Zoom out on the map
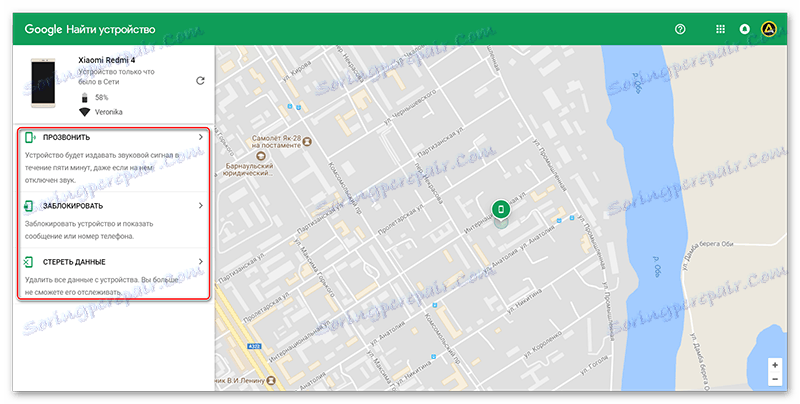 pyautogui.click(x=775, y=379)
